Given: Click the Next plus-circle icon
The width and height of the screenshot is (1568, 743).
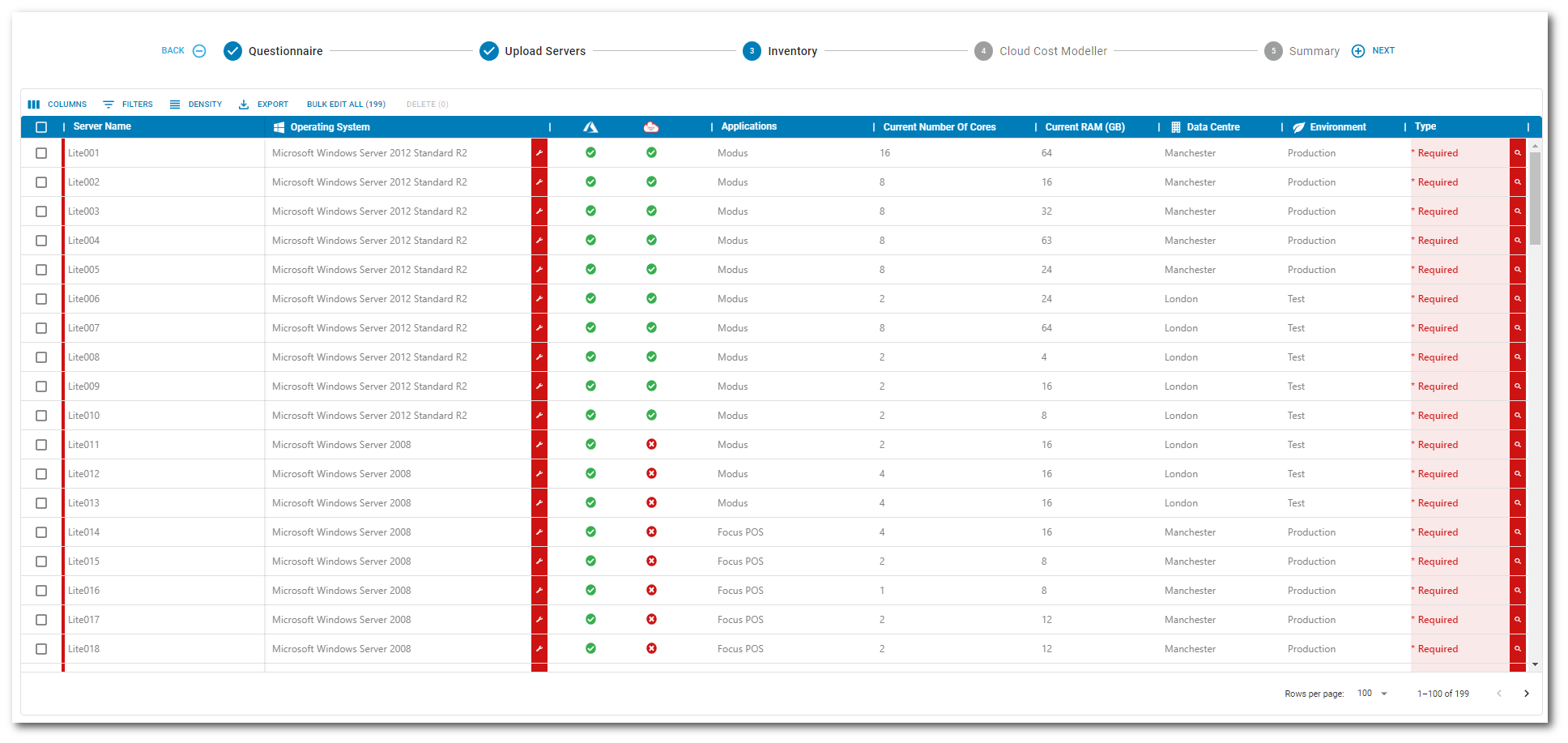Looking at the screenshot, I should tap(1358, 51).
